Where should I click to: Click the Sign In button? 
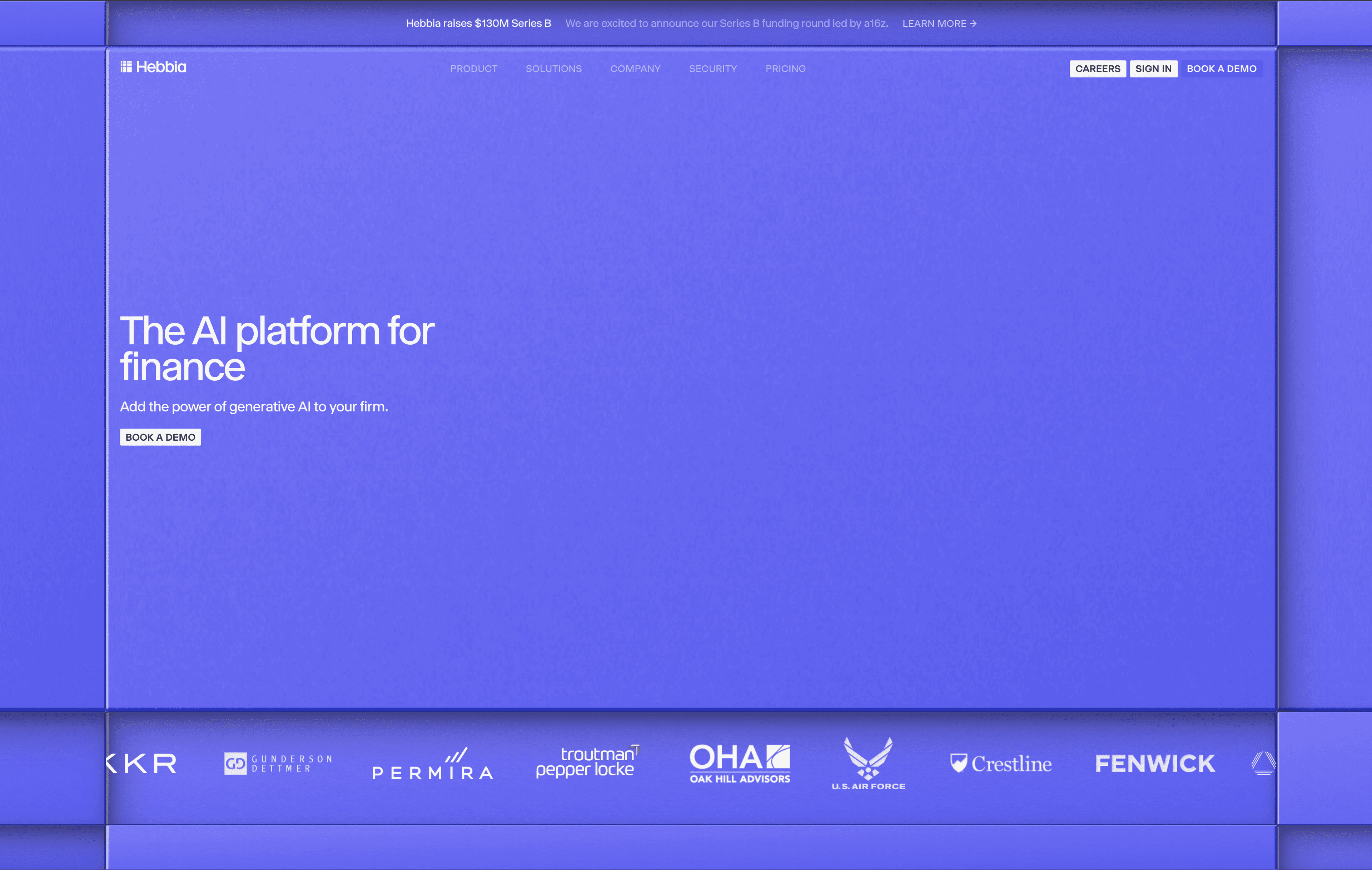pos(1153,69)
